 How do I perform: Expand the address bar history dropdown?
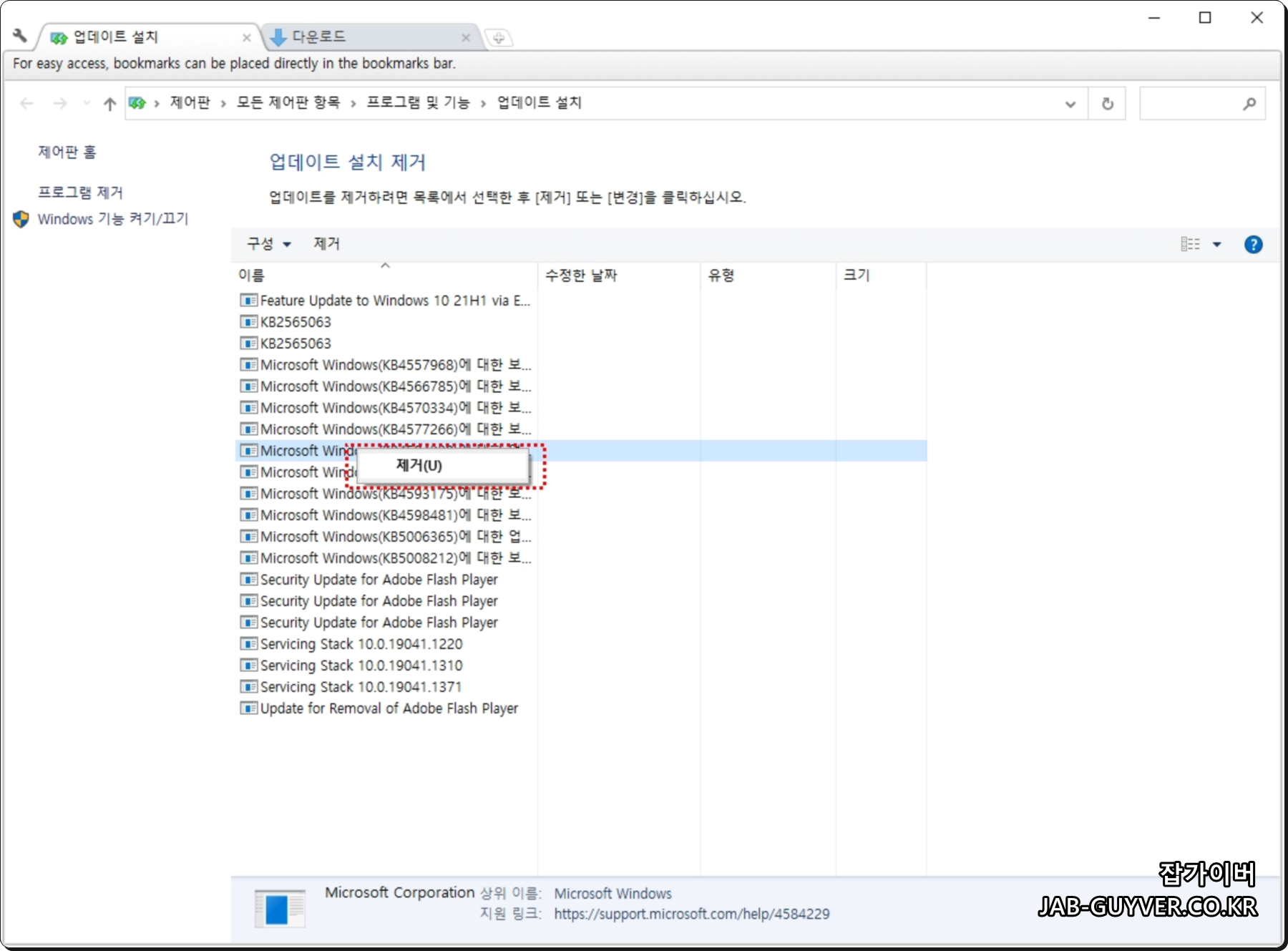click(x=1070, y=104)
